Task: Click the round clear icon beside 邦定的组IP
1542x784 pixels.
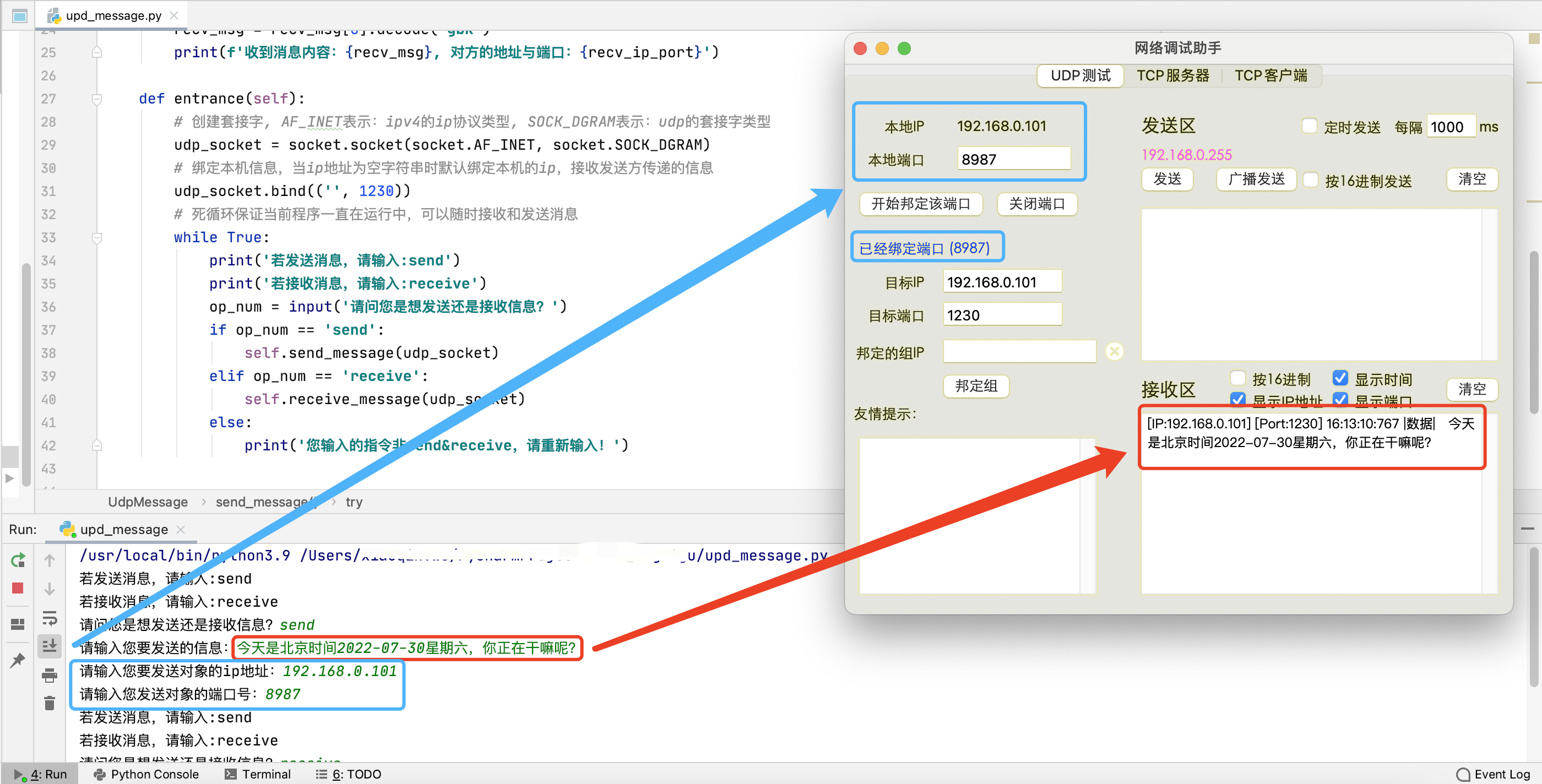Action: [x=1115, y=351]
